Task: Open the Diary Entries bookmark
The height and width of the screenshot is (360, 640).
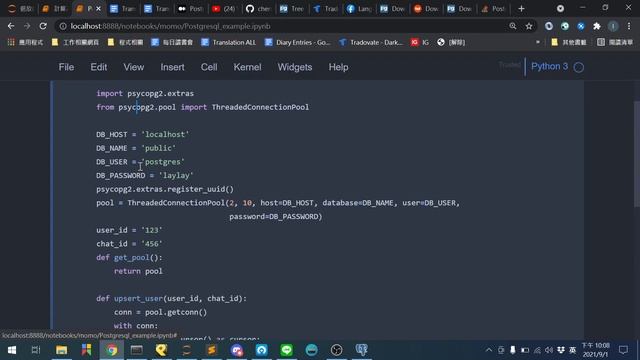Action: (297, 42)
